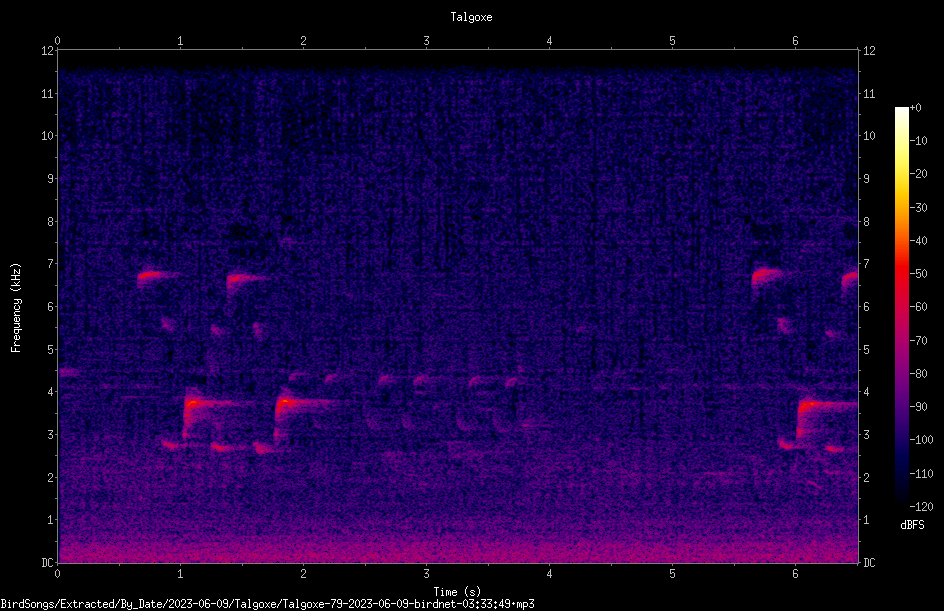Screen dimensions: 944x611
Task: Click the "-120" value on the color scale
Action: [921, 507]
